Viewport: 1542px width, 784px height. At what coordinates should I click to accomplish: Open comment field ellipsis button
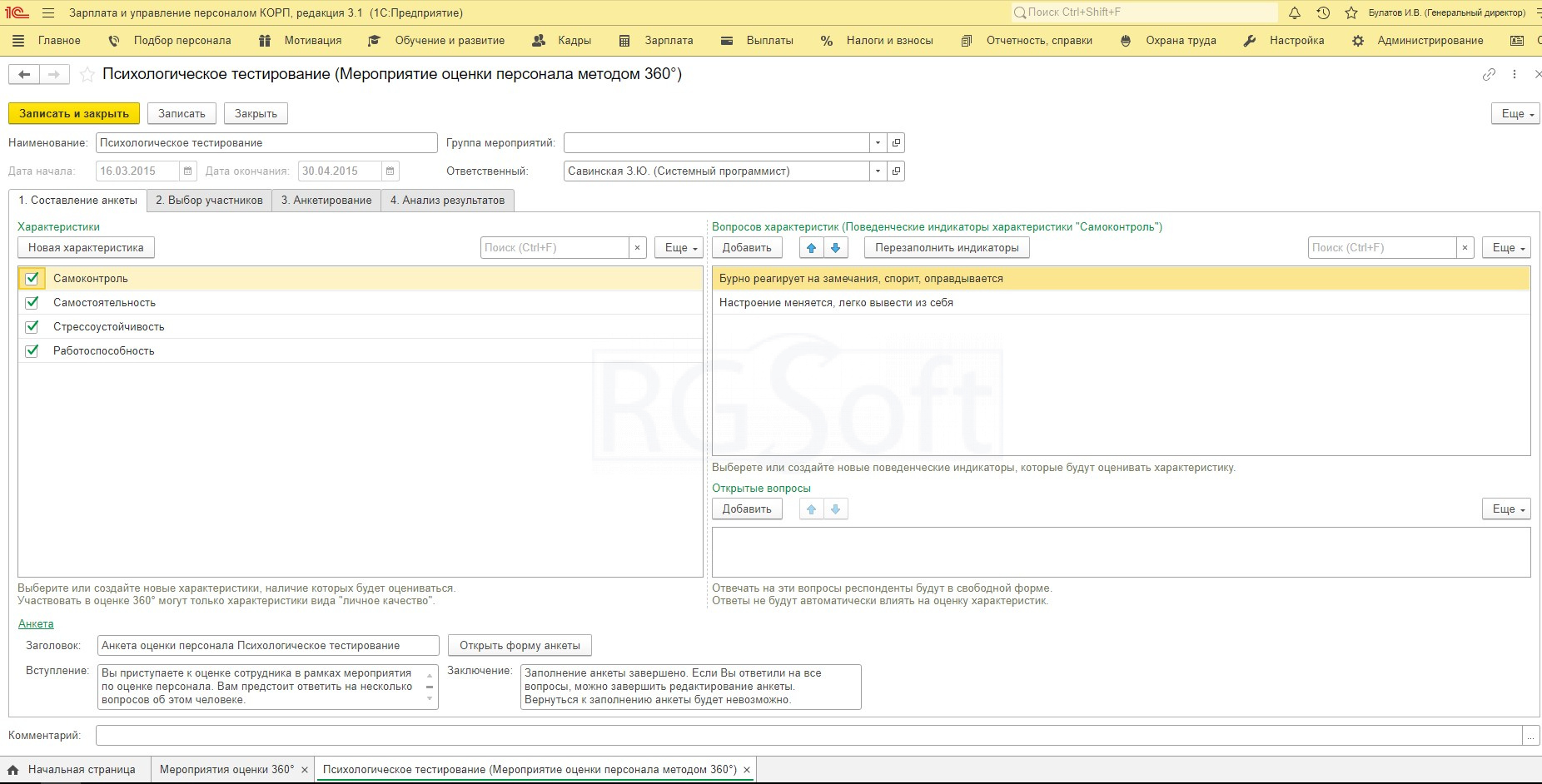(x=1530, y=736)
